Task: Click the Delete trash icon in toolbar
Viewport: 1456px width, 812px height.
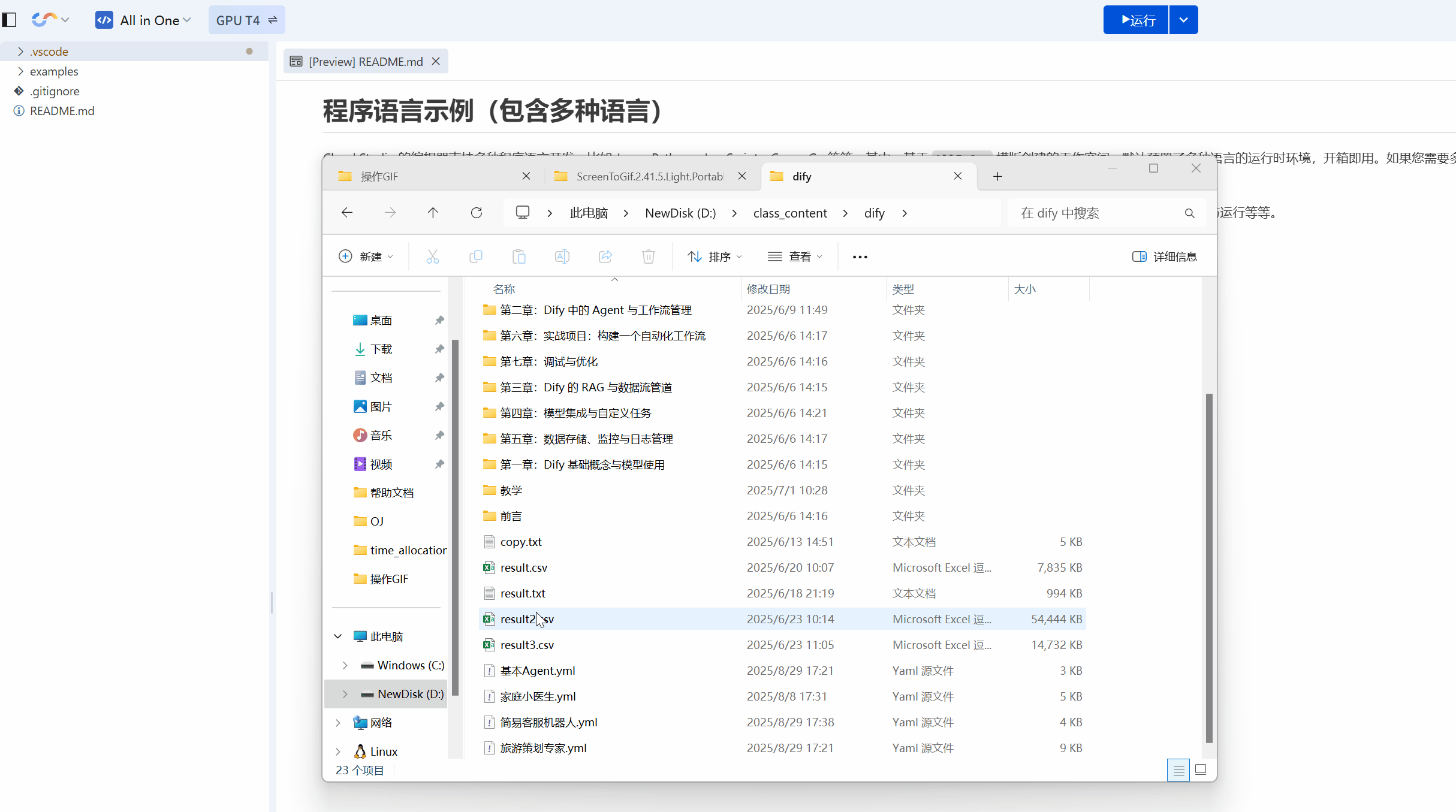Action: 648,256
